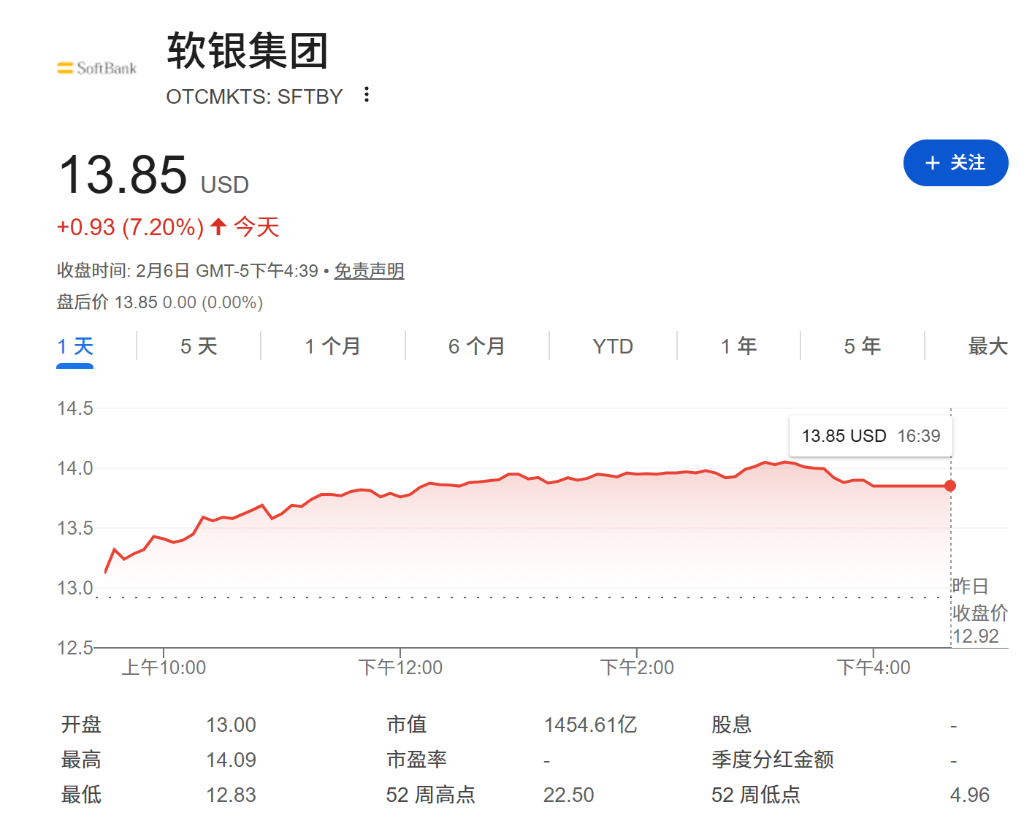Switch to the 1 年 chart range

click(739, 346)
